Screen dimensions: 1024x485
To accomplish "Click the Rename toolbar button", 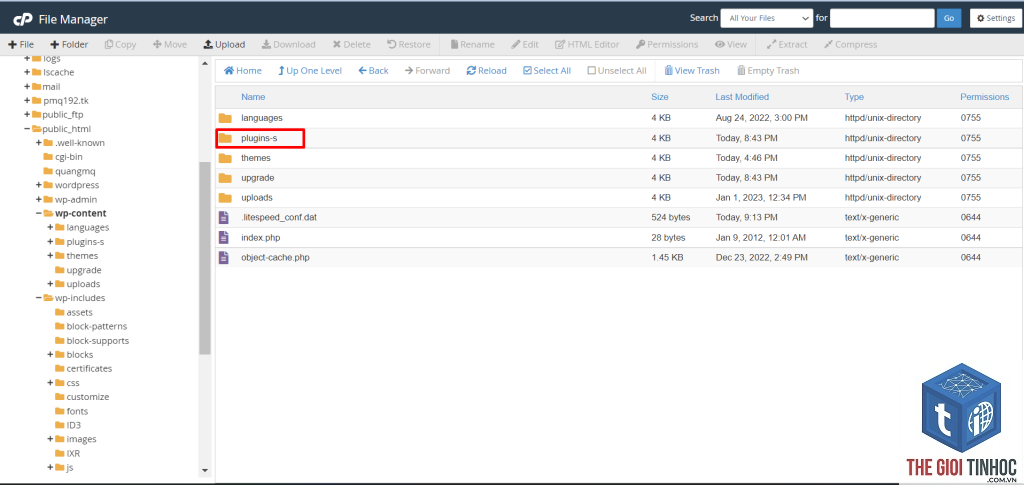I will click(x=472, y=44).
